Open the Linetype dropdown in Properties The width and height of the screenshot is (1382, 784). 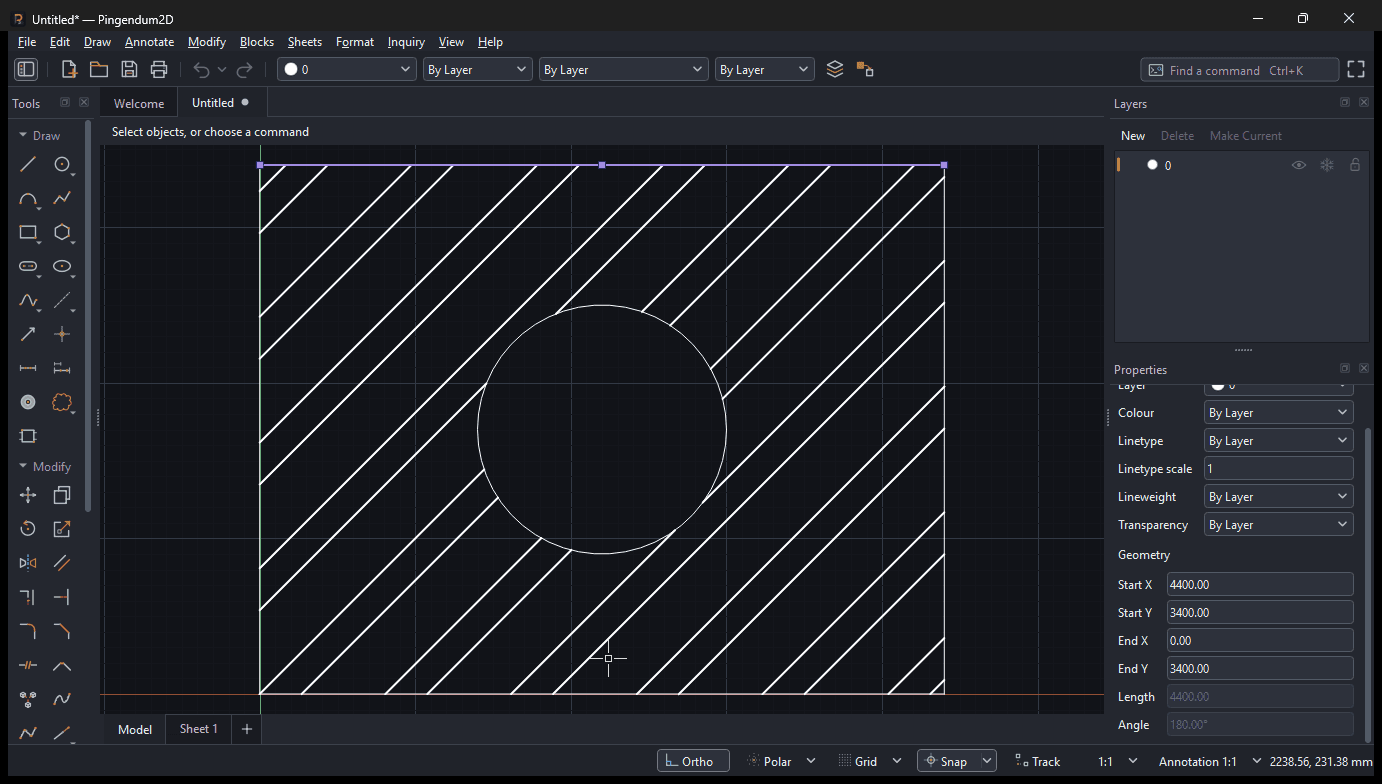pos(1279,441)
